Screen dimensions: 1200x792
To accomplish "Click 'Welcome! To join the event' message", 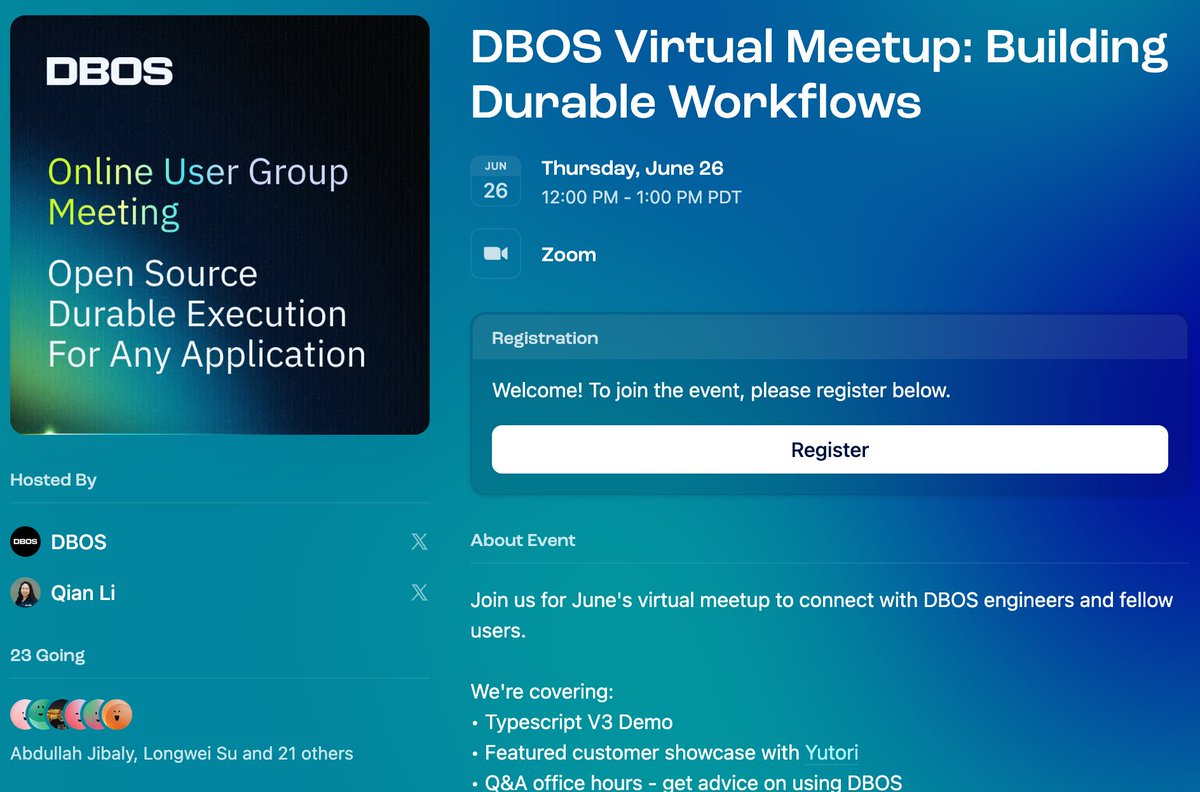I will pyautogui.click(x=721, y=390).
